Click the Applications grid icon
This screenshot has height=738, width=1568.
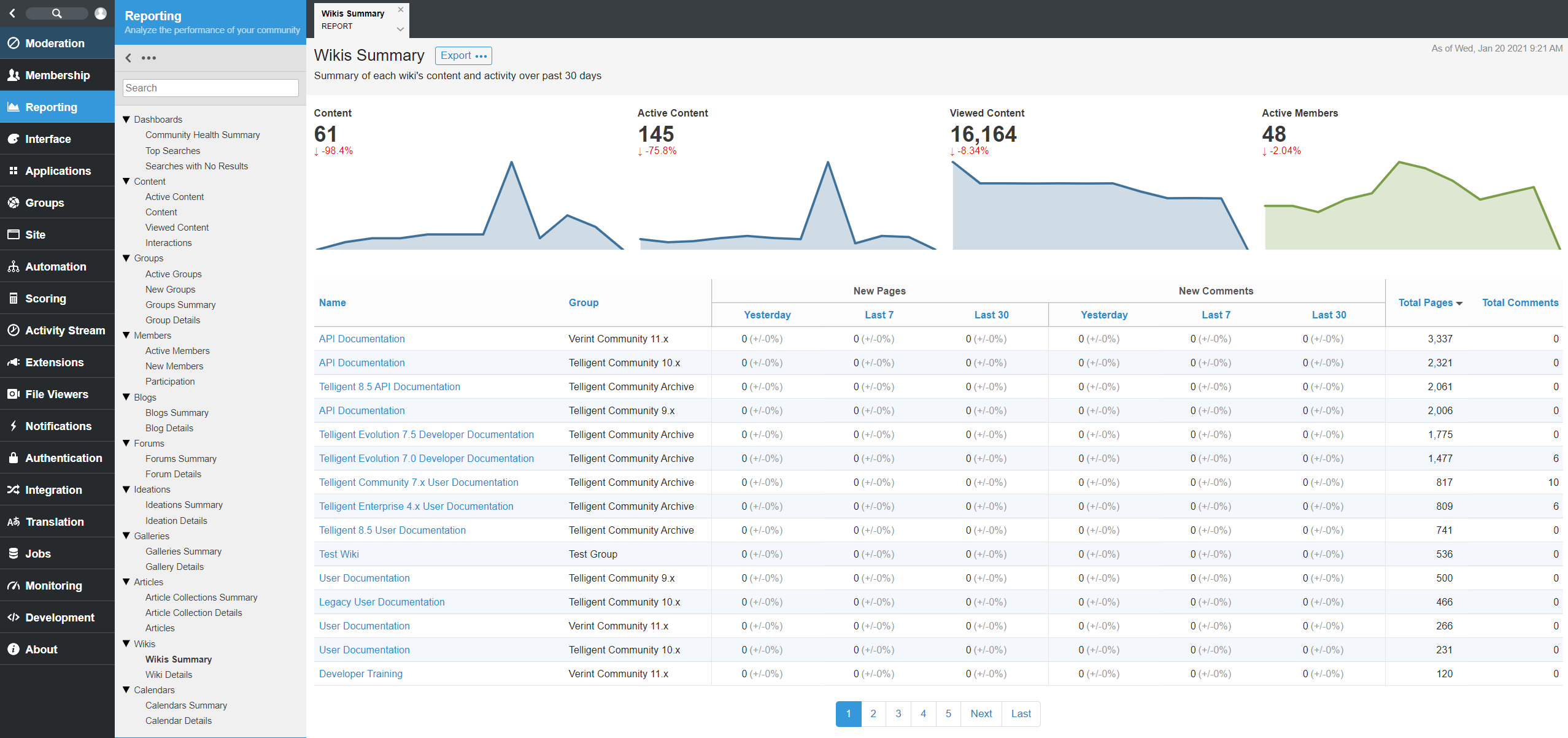[x=13, y=171]
